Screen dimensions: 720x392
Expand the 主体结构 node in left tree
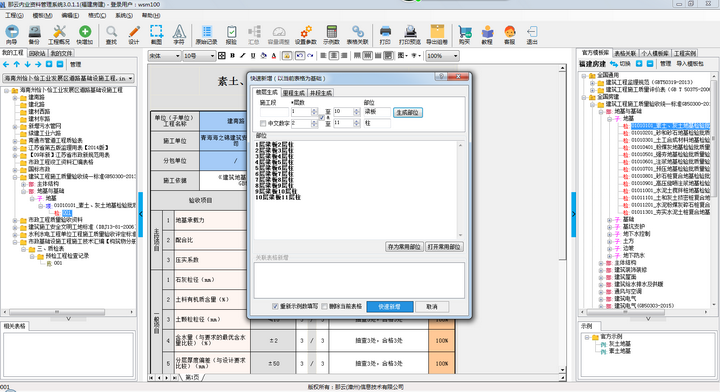click(x=23, y=184)
